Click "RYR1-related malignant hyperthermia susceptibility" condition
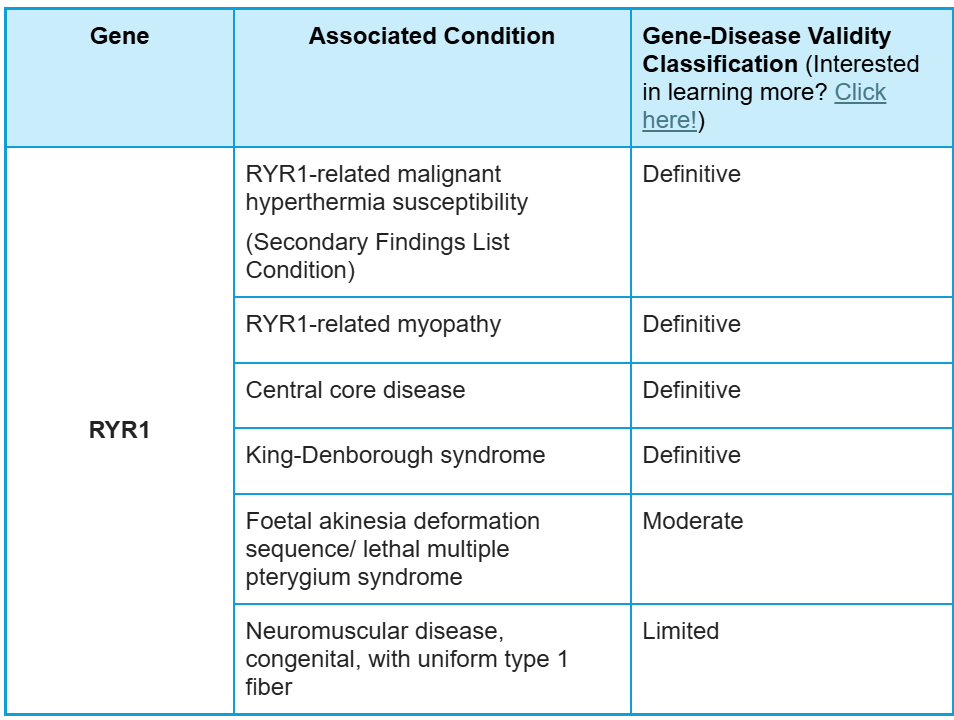Image resolution: width=954 pixels, height=720 pixels. pos(387,188)
